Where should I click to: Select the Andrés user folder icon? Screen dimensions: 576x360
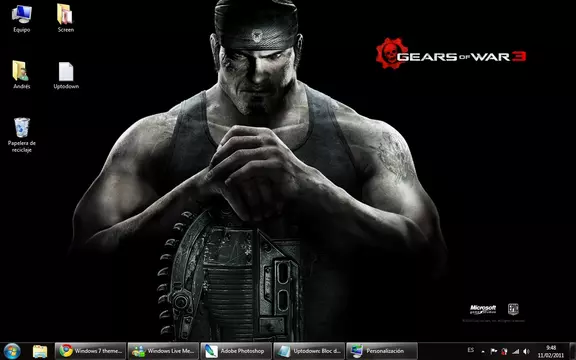(21, 75)
